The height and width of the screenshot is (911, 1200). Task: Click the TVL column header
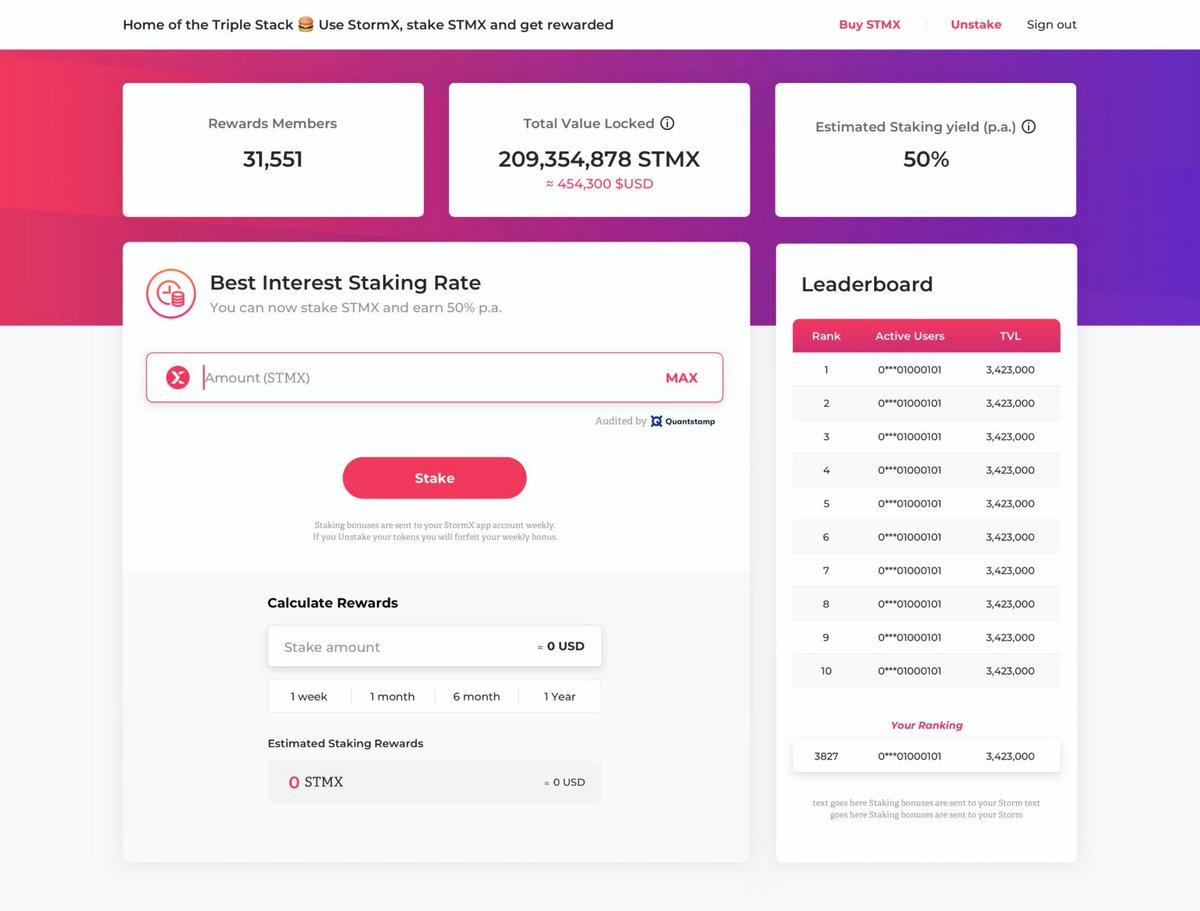point(1010,336)
